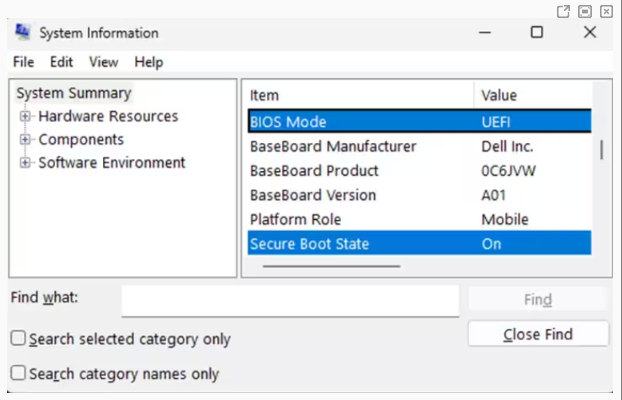The height and width of the screenshot is (400, 622).
Task: Click the Close Find button
Action: (537, 334)
